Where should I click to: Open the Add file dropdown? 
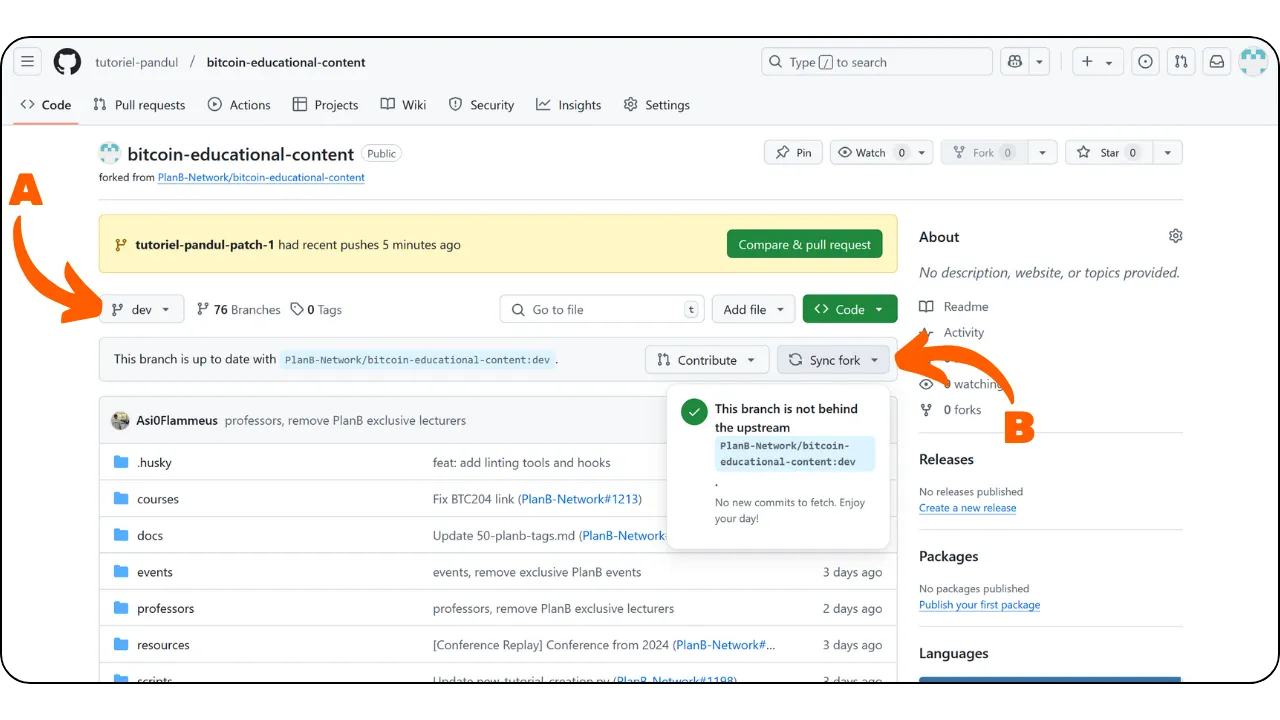754,310
